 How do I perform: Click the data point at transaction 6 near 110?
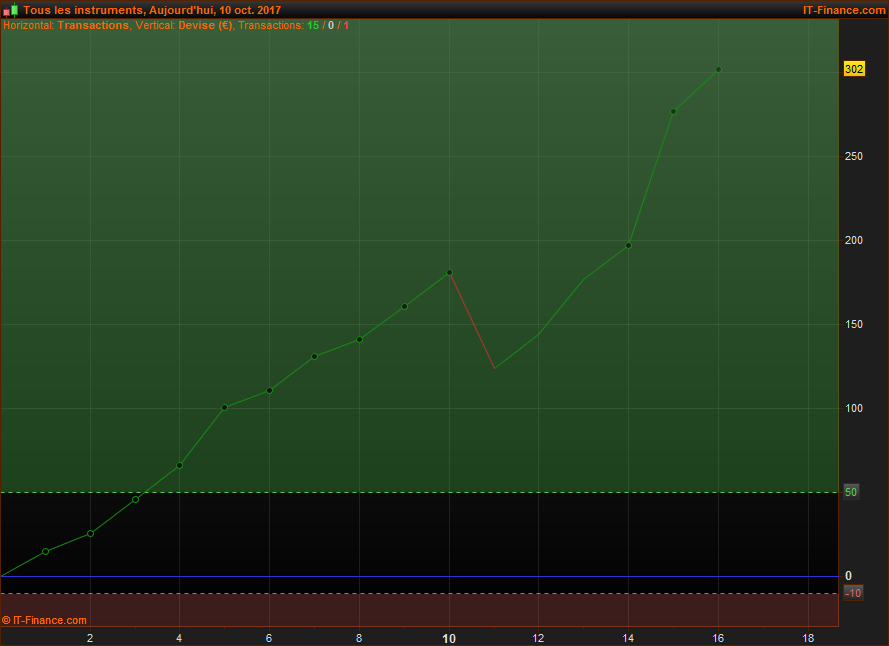pos(270,390)
